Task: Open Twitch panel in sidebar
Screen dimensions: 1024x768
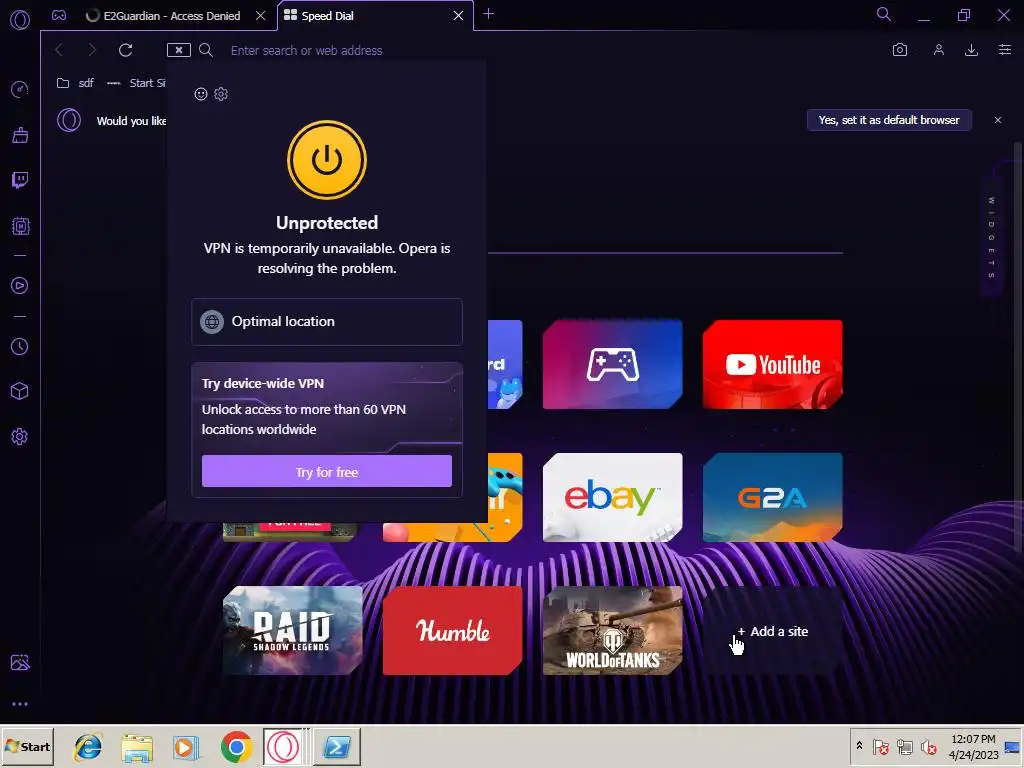Action: (20, 180)
